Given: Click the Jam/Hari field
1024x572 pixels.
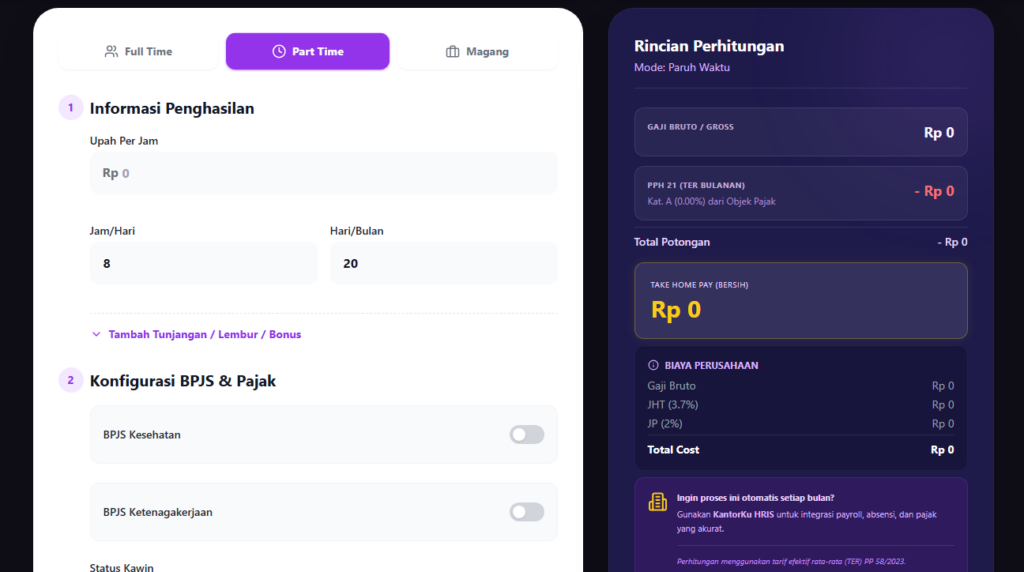Looking at the screenshot, I should pyautogui.click(x=204, y=264).
